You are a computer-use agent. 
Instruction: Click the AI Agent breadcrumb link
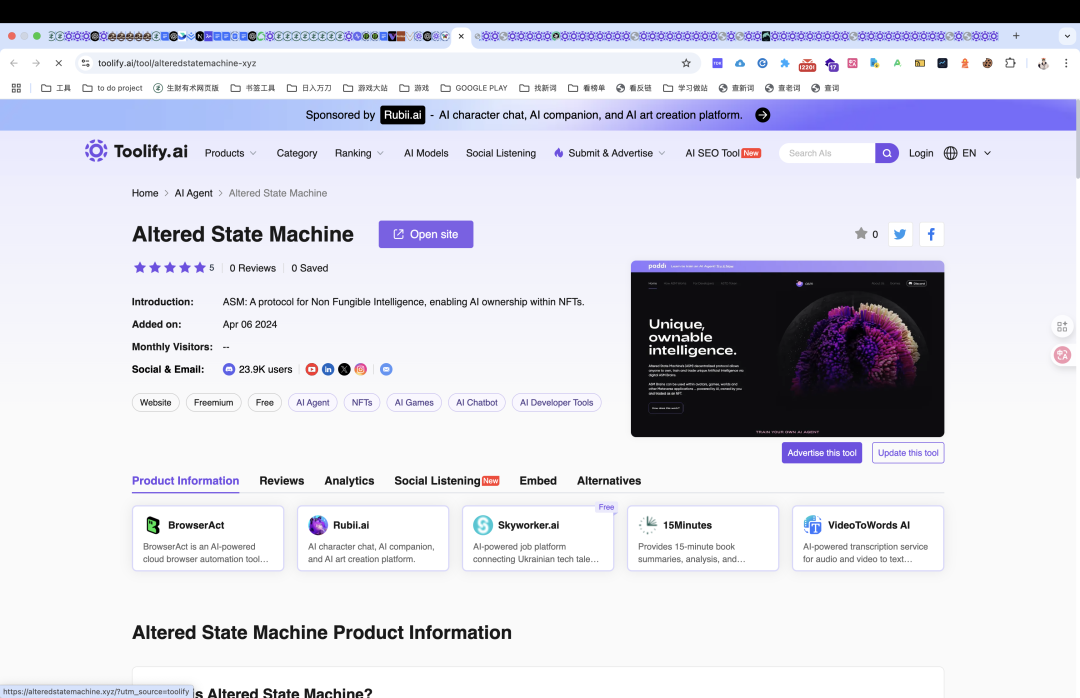tap(194, 193)
